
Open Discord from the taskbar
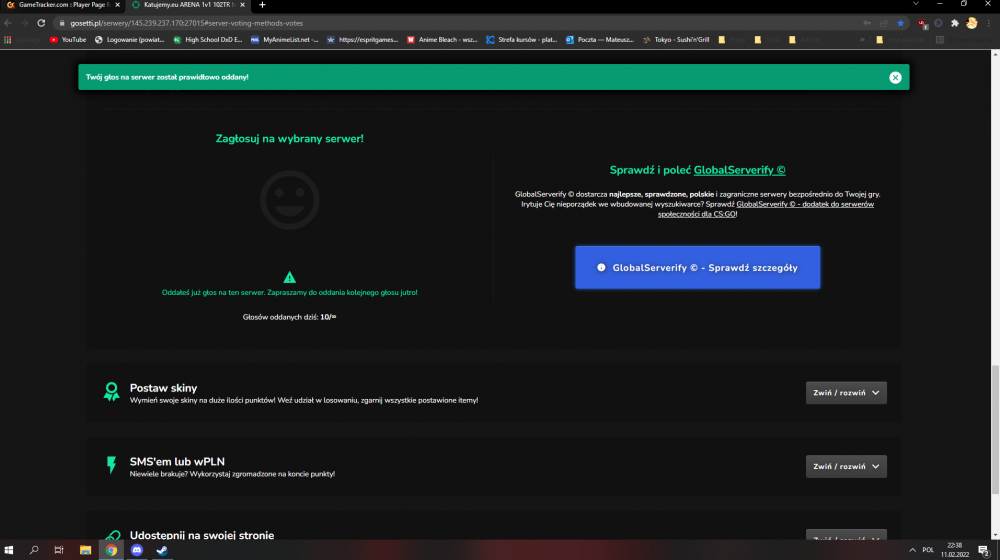(x=136, y=550)
